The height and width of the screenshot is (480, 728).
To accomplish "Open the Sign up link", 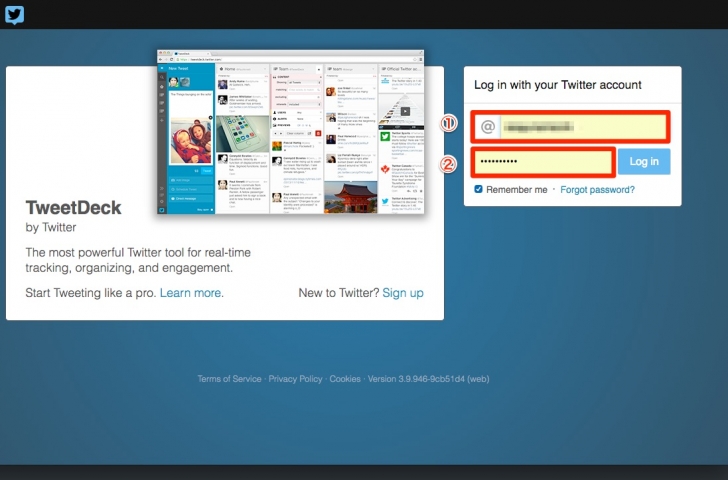I will pyautogui.click(x=403, y=293).
